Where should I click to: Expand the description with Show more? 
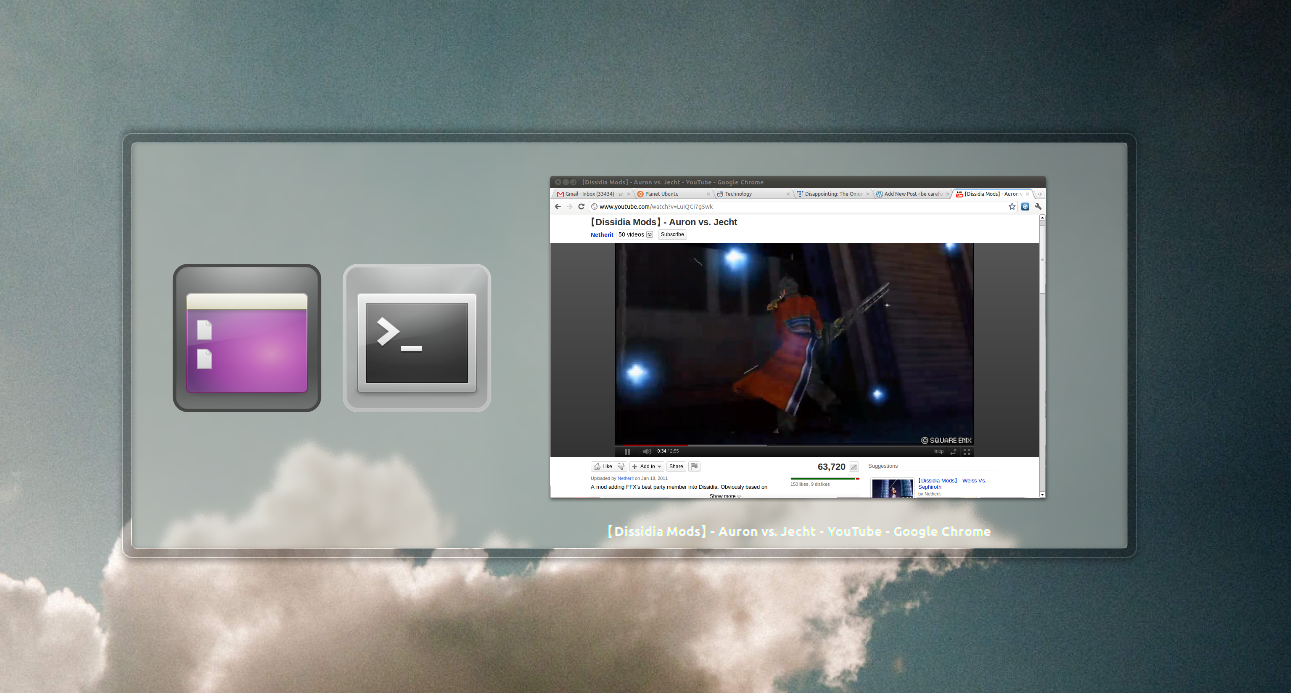pos(725,496)
